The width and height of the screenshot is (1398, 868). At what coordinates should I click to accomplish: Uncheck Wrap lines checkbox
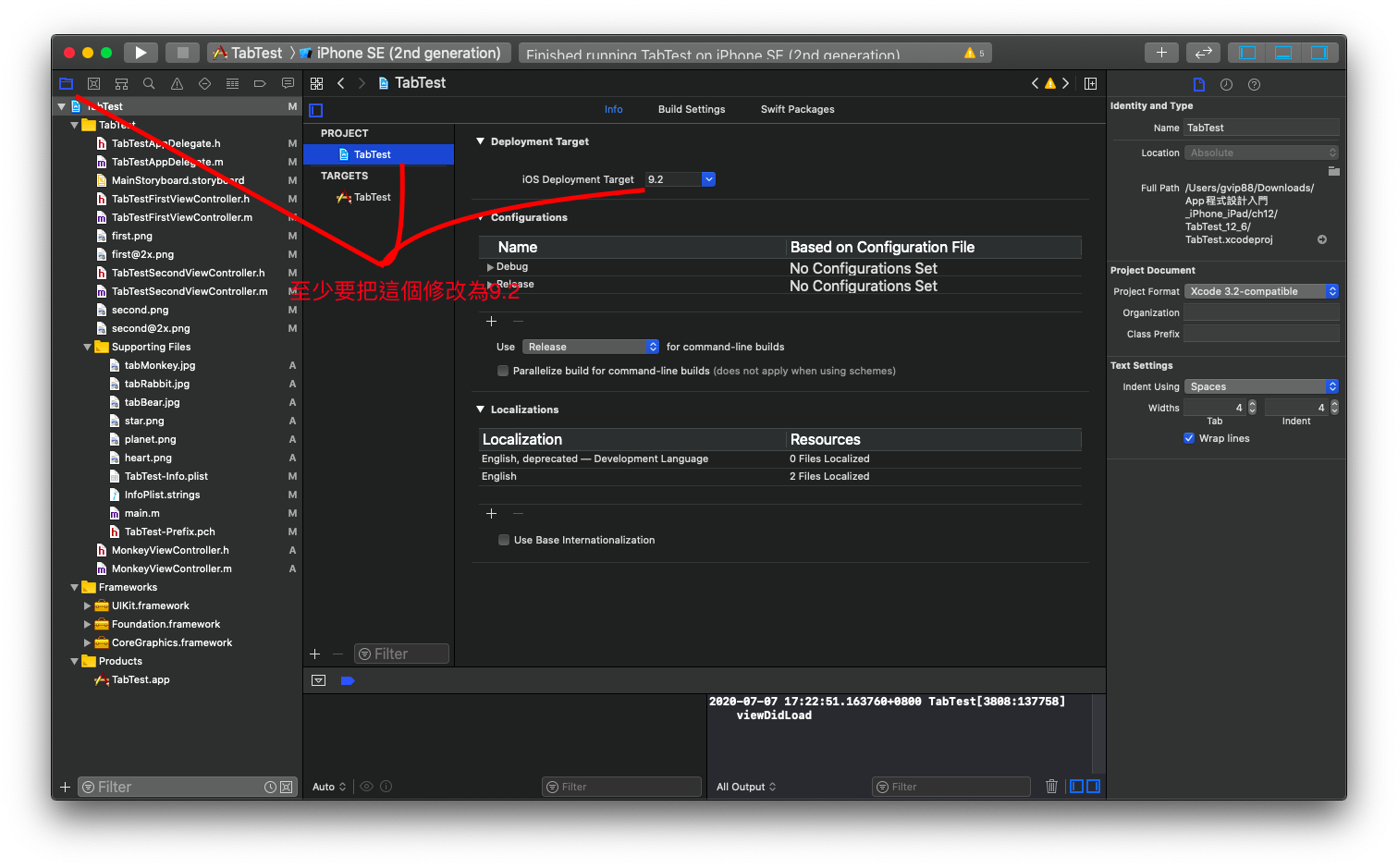pos(1189,438)
